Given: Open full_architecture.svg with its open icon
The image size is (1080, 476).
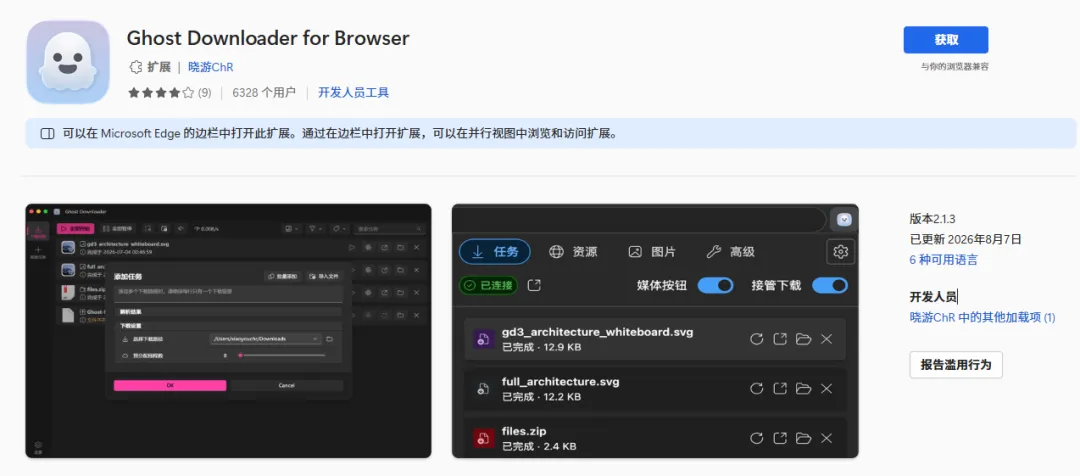Looking at the screenshot, I should (x=780, y=389).
